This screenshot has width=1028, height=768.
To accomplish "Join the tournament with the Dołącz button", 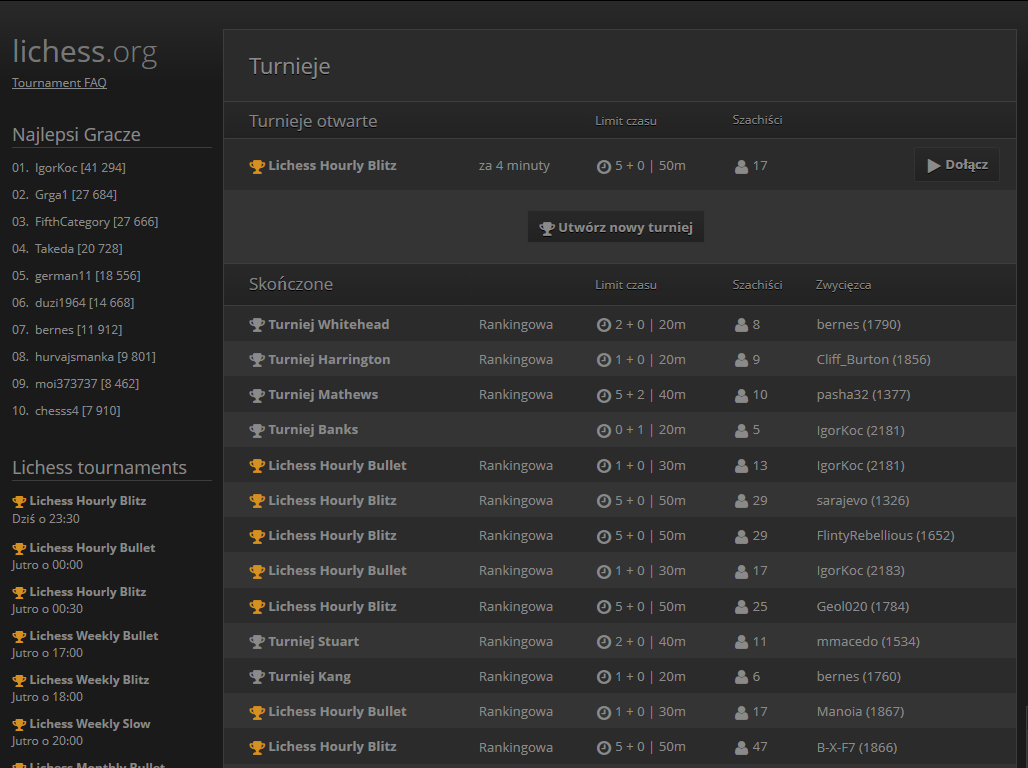I will click(957, 165).
